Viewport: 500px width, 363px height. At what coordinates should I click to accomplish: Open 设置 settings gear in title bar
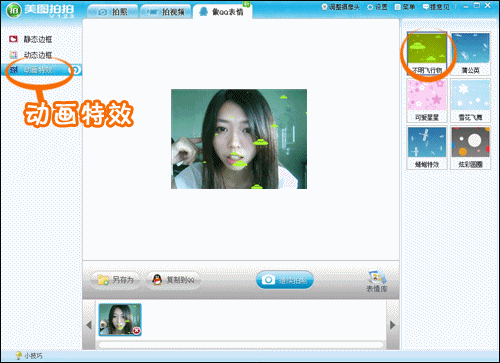377,7
